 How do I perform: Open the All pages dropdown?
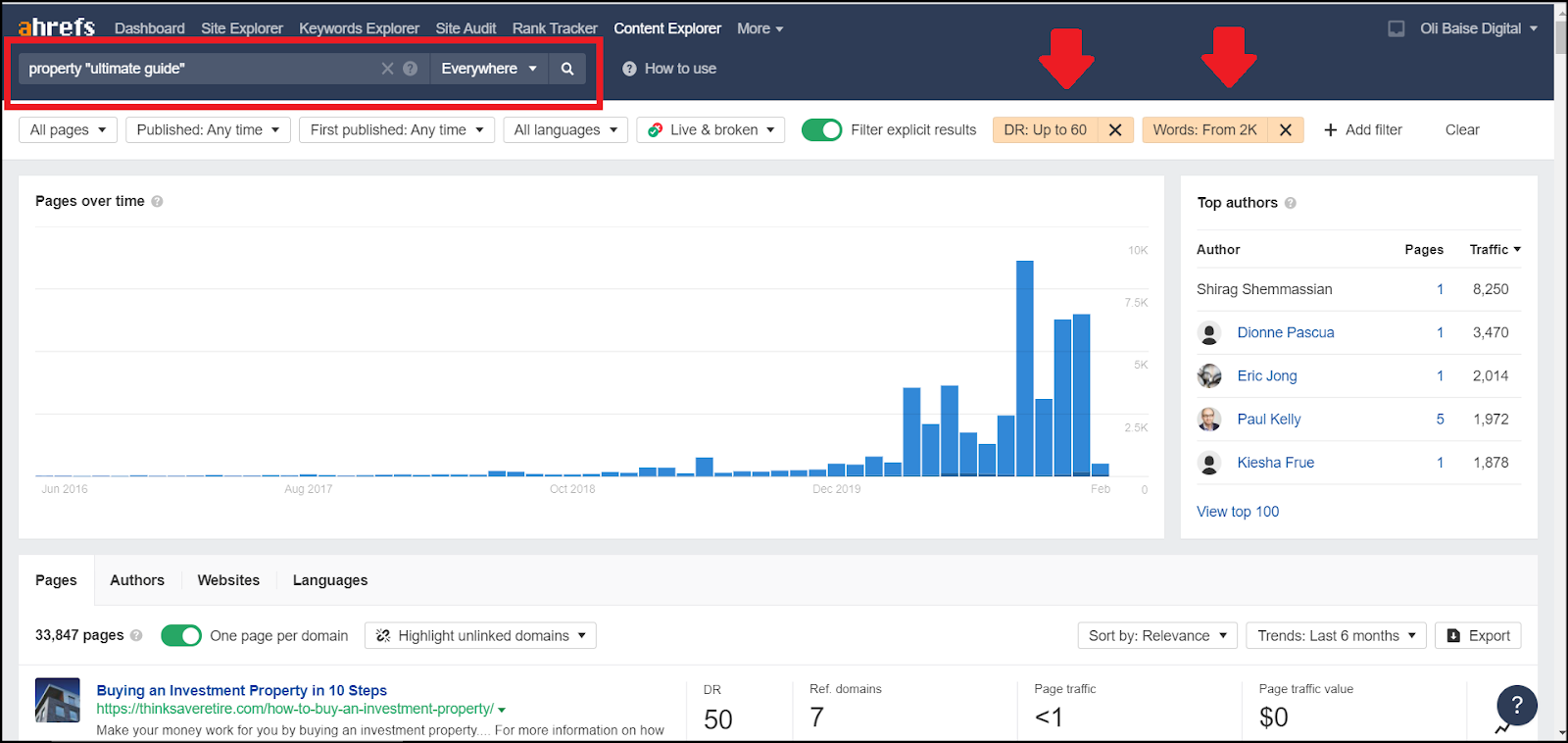(69, 130)
